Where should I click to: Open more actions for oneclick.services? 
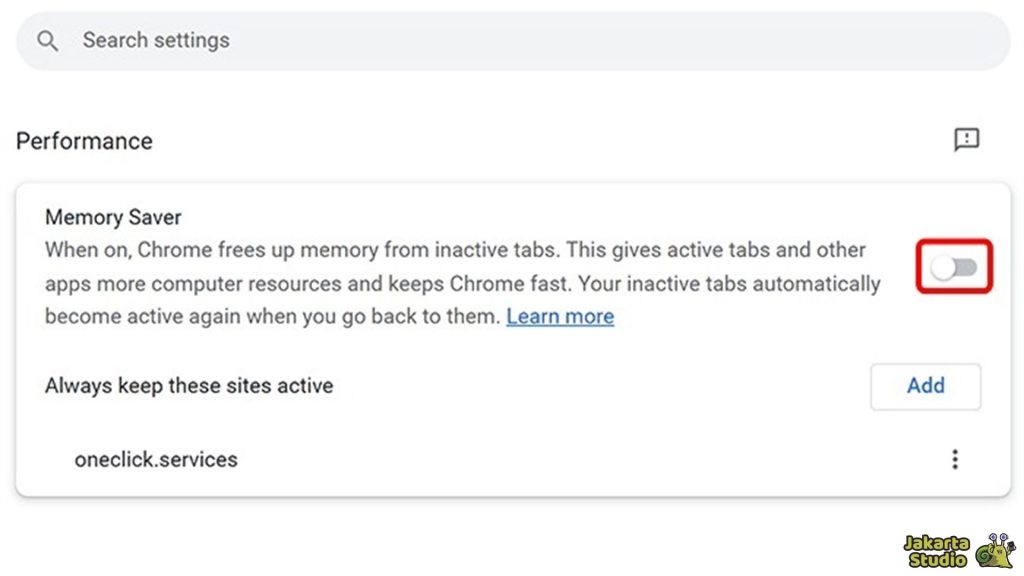click(955, 459)
